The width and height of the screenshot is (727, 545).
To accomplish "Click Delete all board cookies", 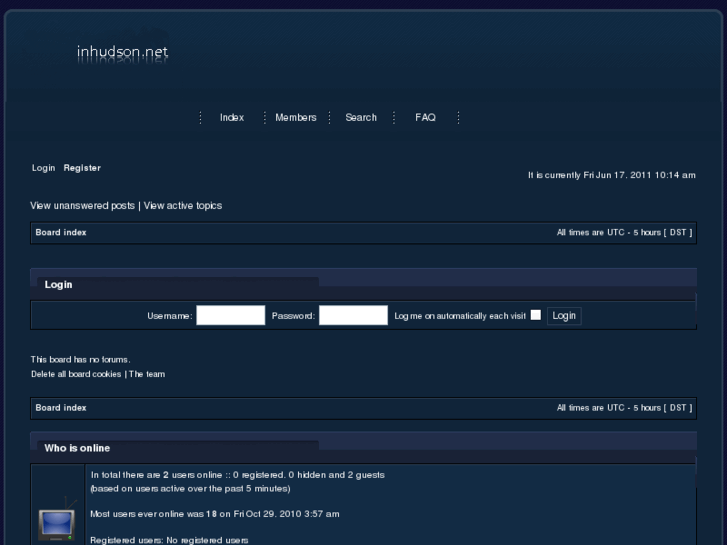I will coord(76,374).
